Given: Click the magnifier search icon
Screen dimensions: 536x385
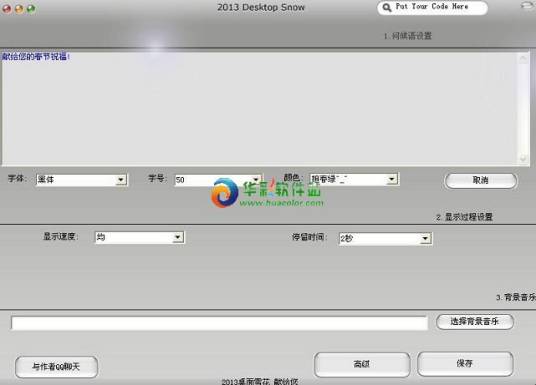Looking at the screenshot, I should 387,8.
